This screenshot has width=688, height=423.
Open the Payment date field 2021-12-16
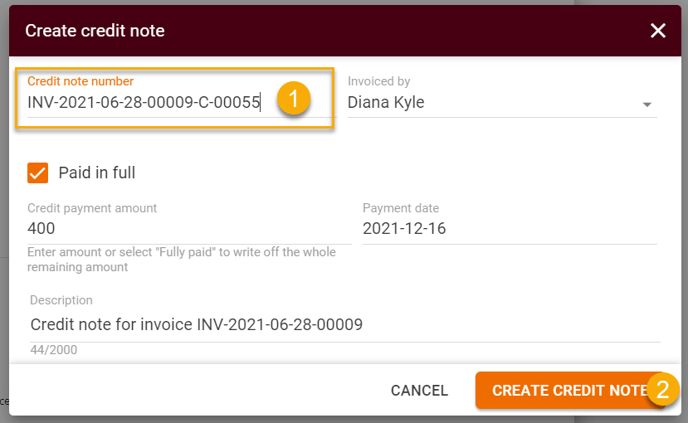509,229
